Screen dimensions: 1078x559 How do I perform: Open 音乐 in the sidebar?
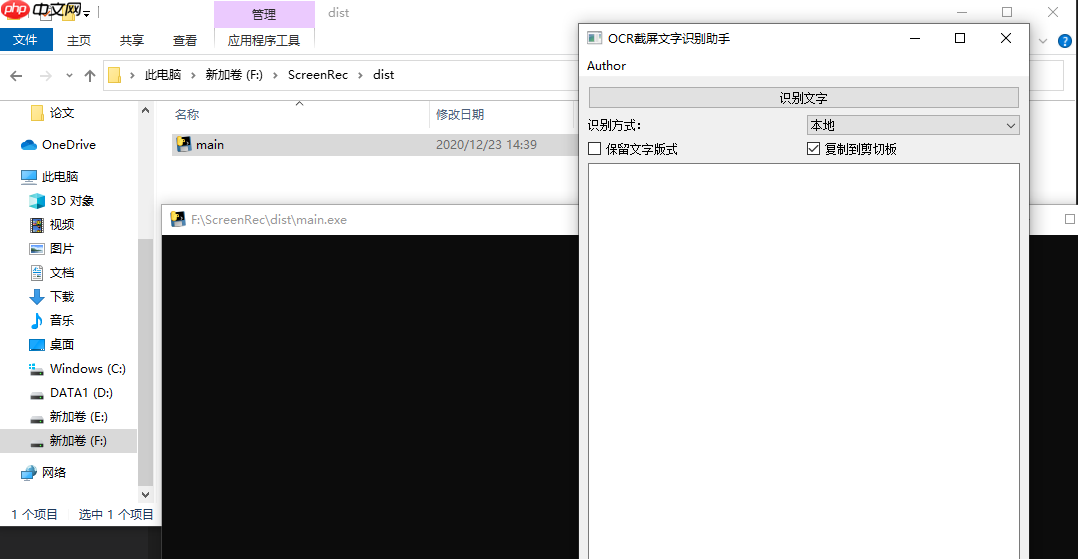pyautogui.click(x=62, y=320)
